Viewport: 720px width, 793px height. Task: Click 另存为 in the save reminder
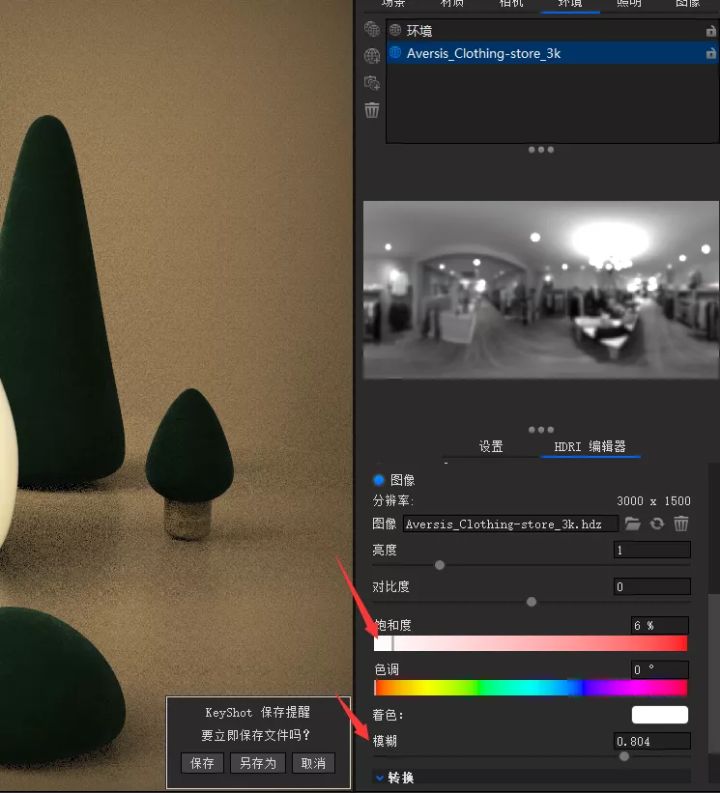258,763
